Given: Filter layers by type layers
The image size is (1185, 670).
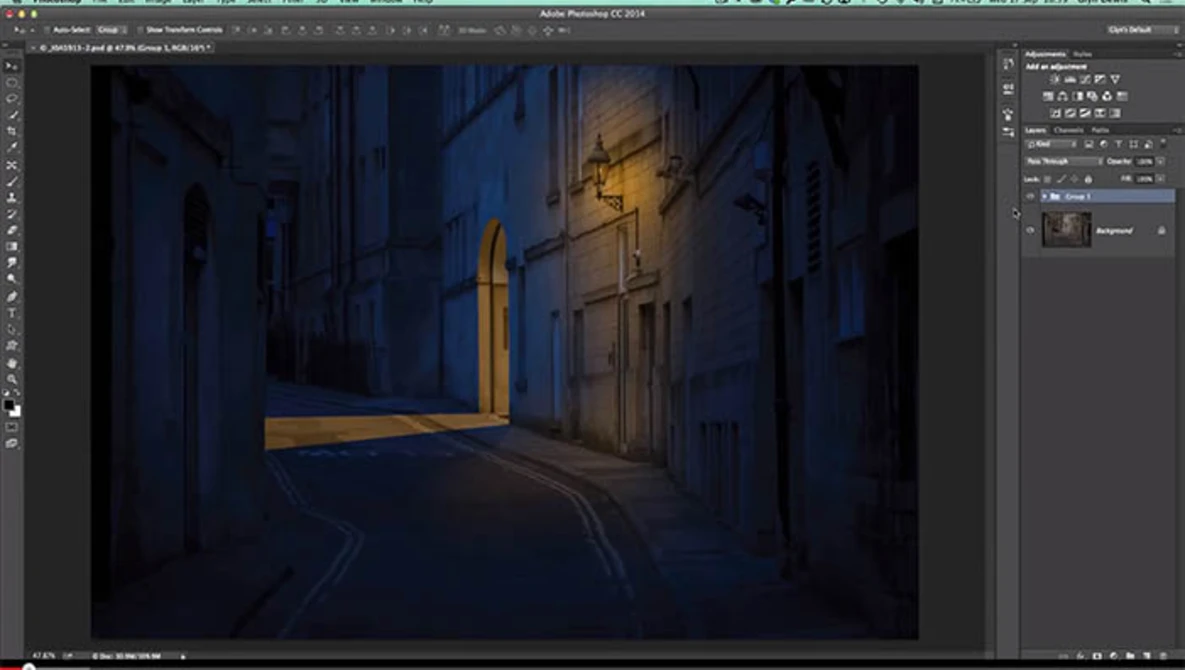Looking at the screenshot, I should click(1118, 144).
